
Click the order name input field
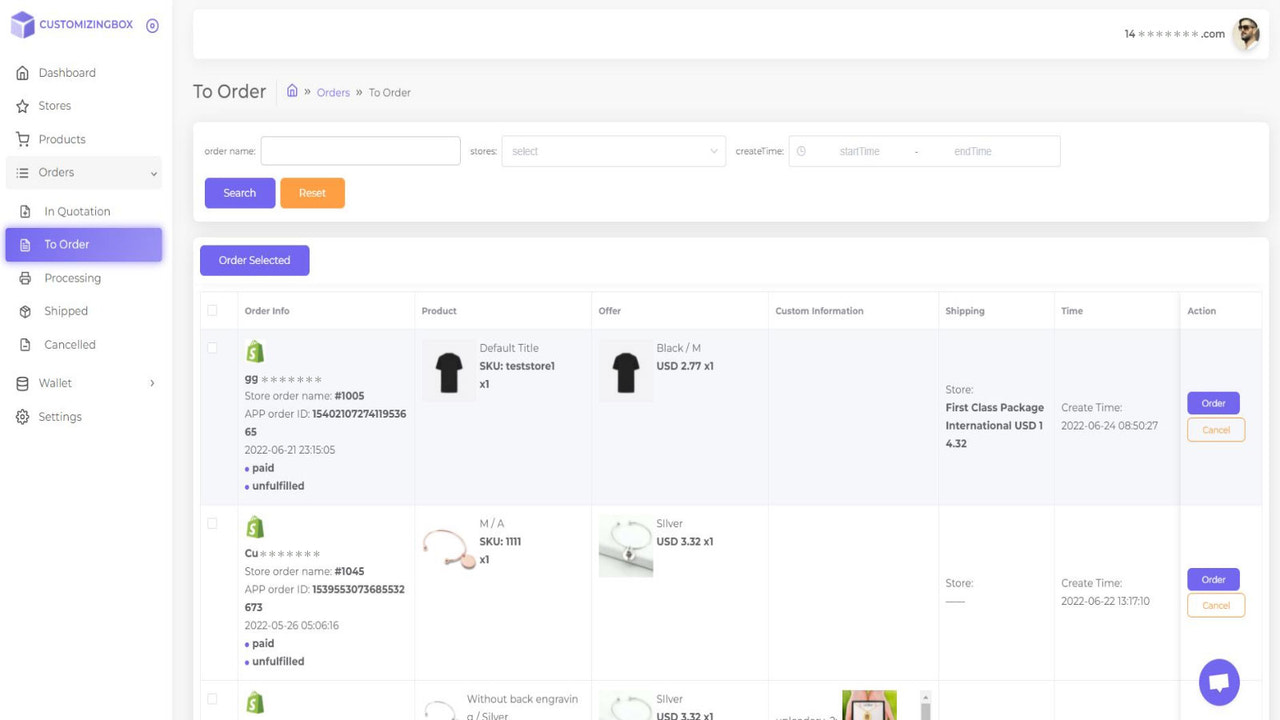click(x=360, y=151)
